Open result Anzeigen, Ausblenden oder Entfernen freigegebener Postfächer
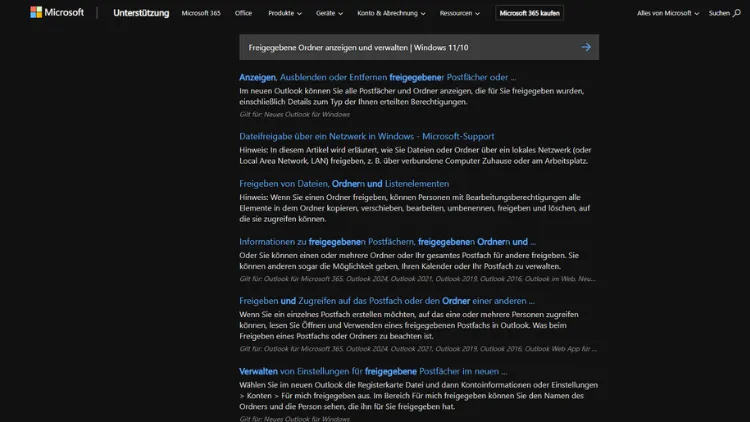This screenshot has width=750, height=422. pyautogui.click(x=377, y=77)
